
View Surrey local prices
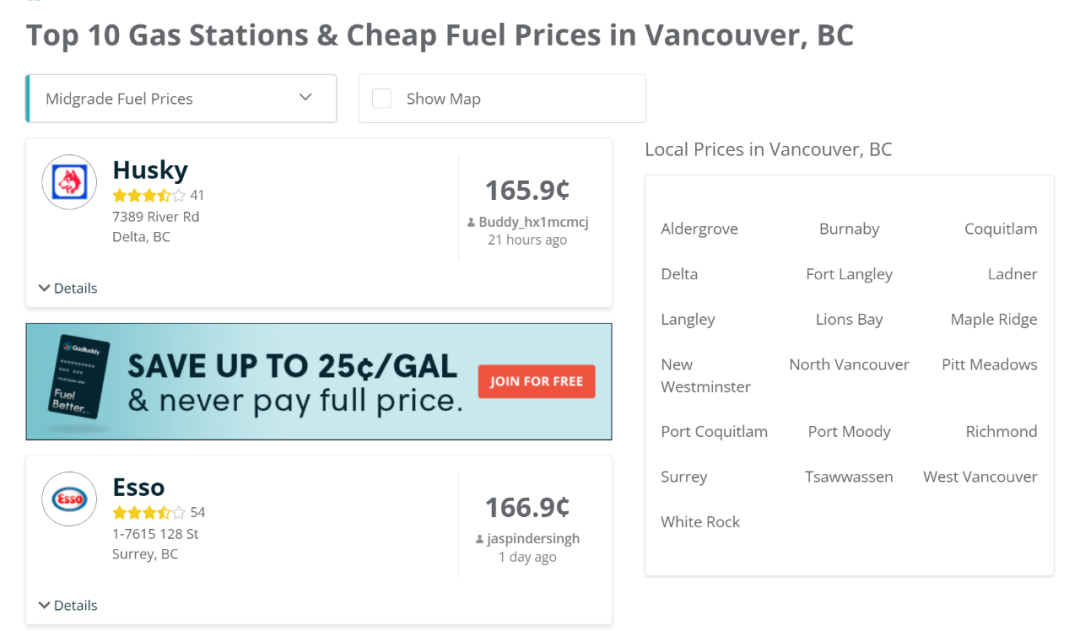click(684, 477)
